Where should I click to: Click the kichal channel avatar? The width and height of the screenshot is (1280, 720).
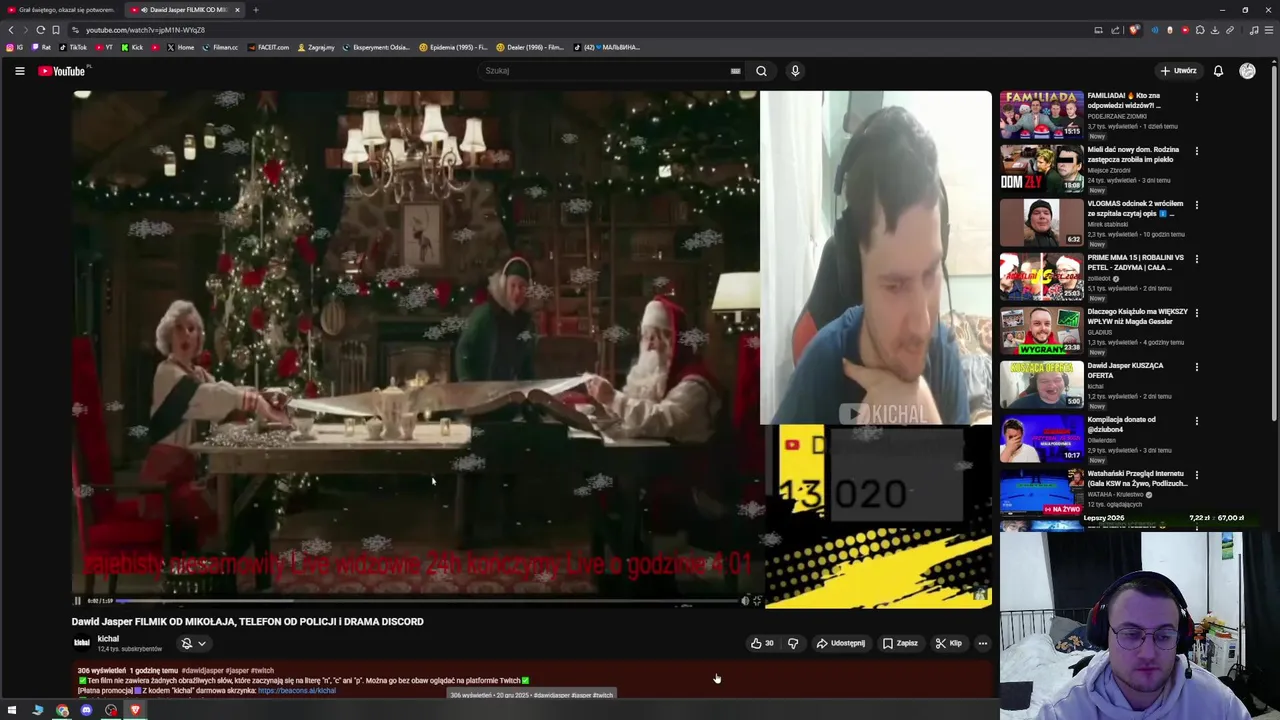click(x=82, y=643)
